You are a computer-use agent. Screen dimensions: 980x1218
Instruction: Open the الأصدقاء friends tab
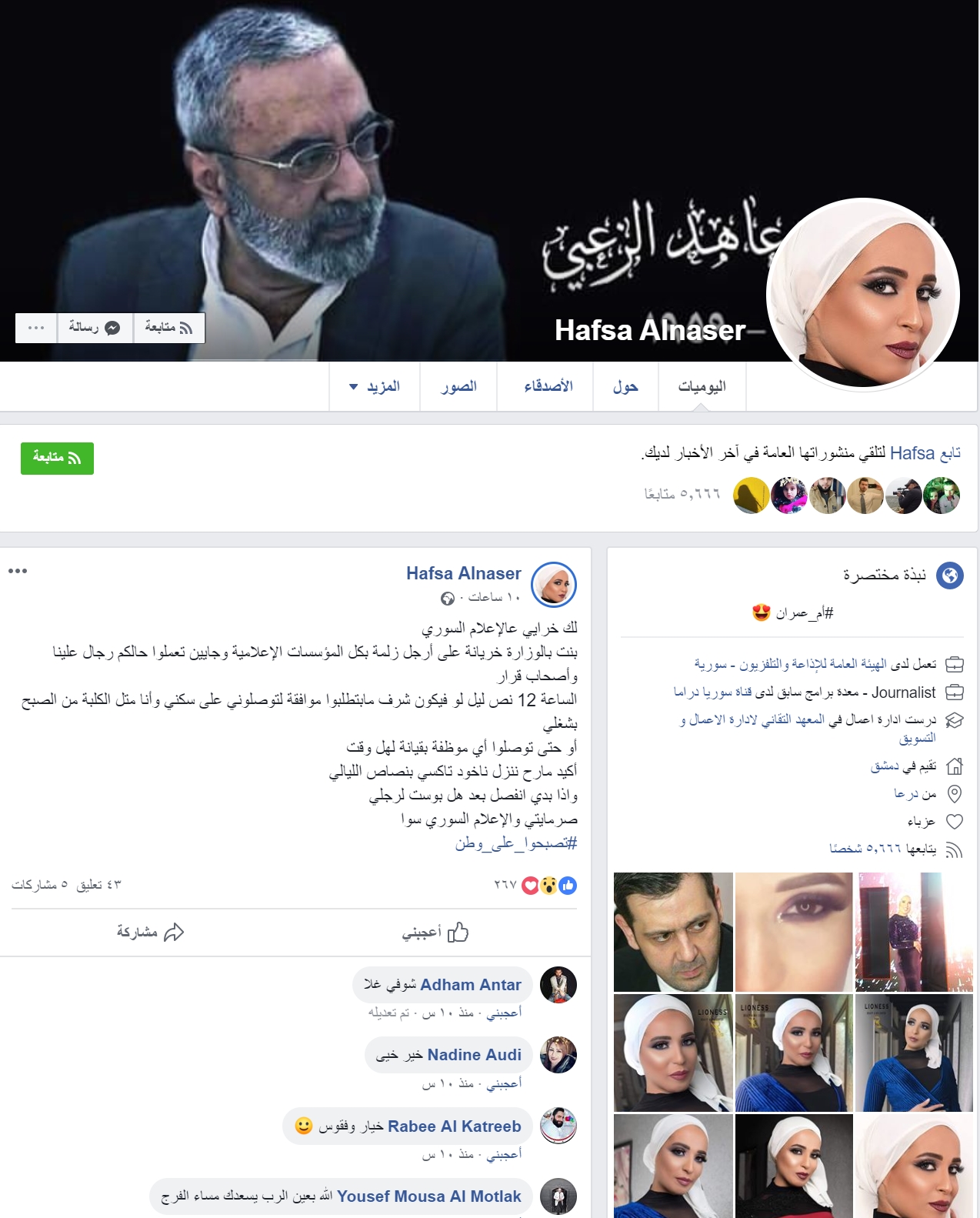[x=548, y=386]
